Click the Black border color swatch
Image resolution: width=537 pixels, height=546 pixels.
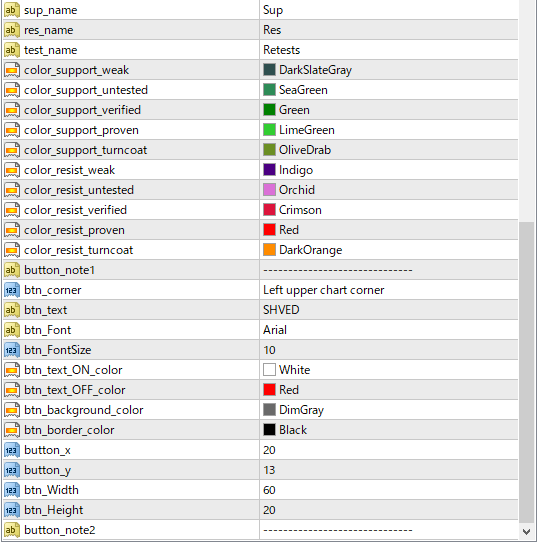(269, 430)
